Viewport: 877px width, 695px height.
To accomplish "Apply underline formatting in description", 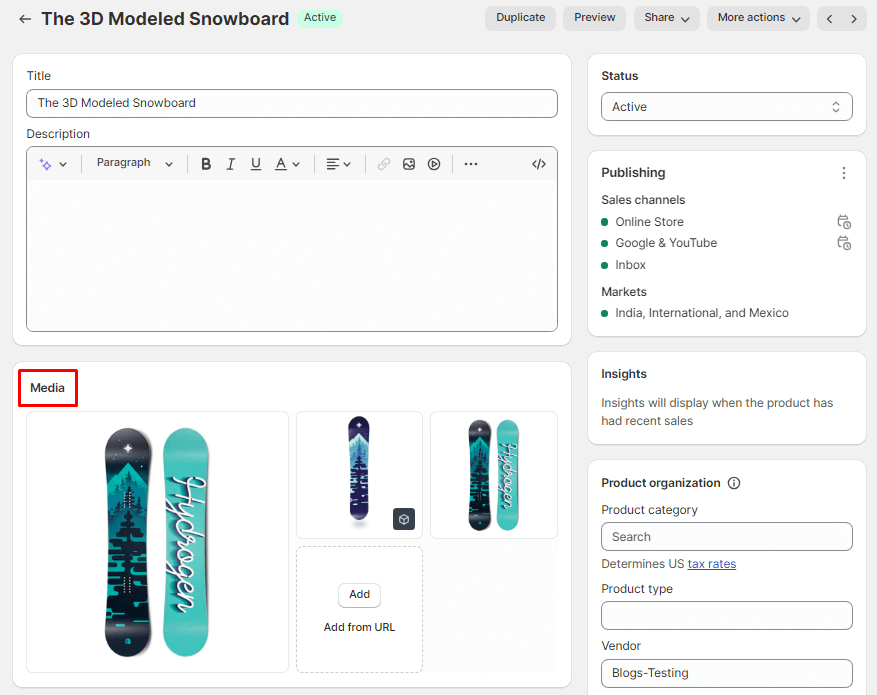I will [x=256, y=164].
